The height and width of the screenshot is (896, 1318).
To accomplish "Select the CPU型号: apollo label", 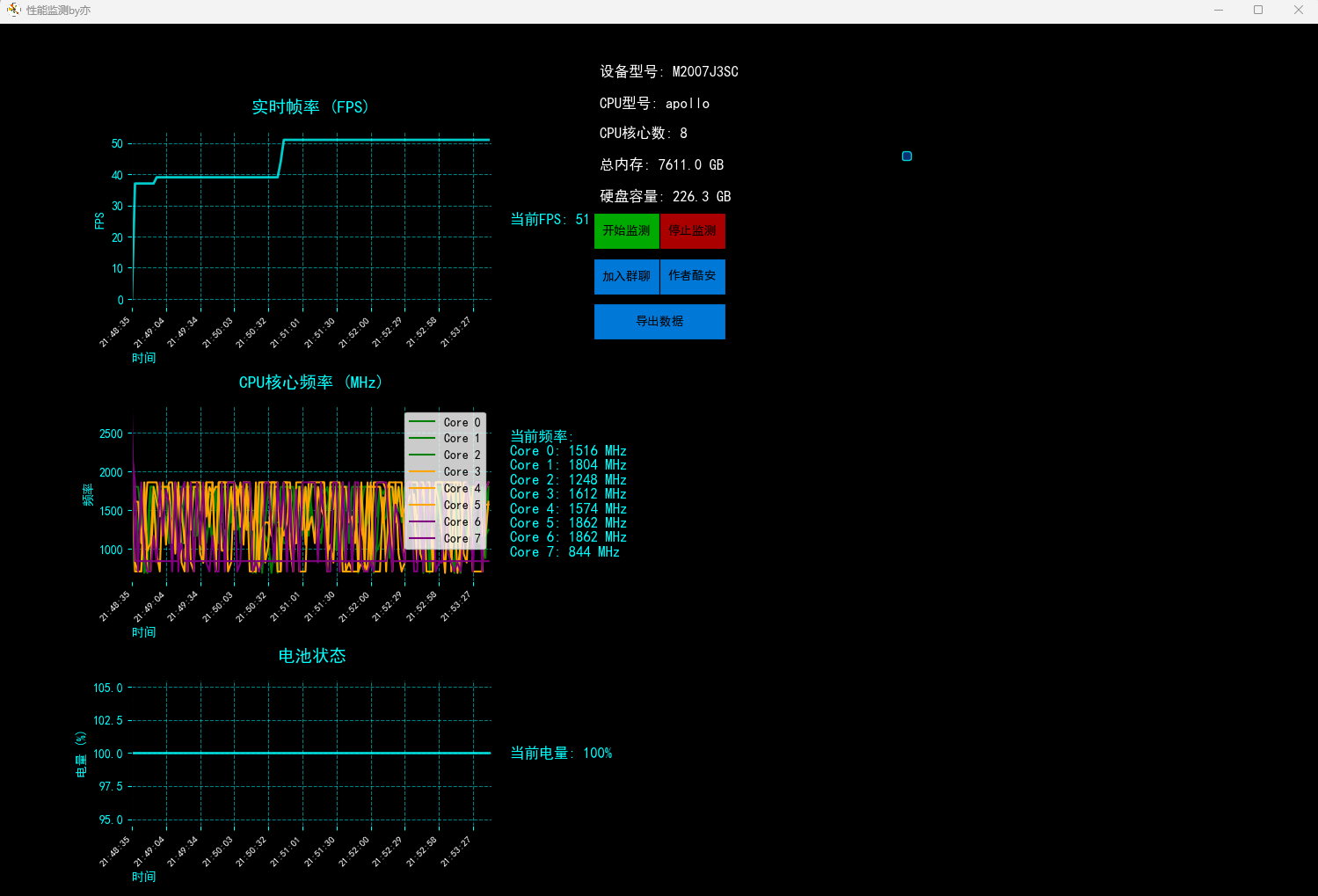I will coord(654,103).
